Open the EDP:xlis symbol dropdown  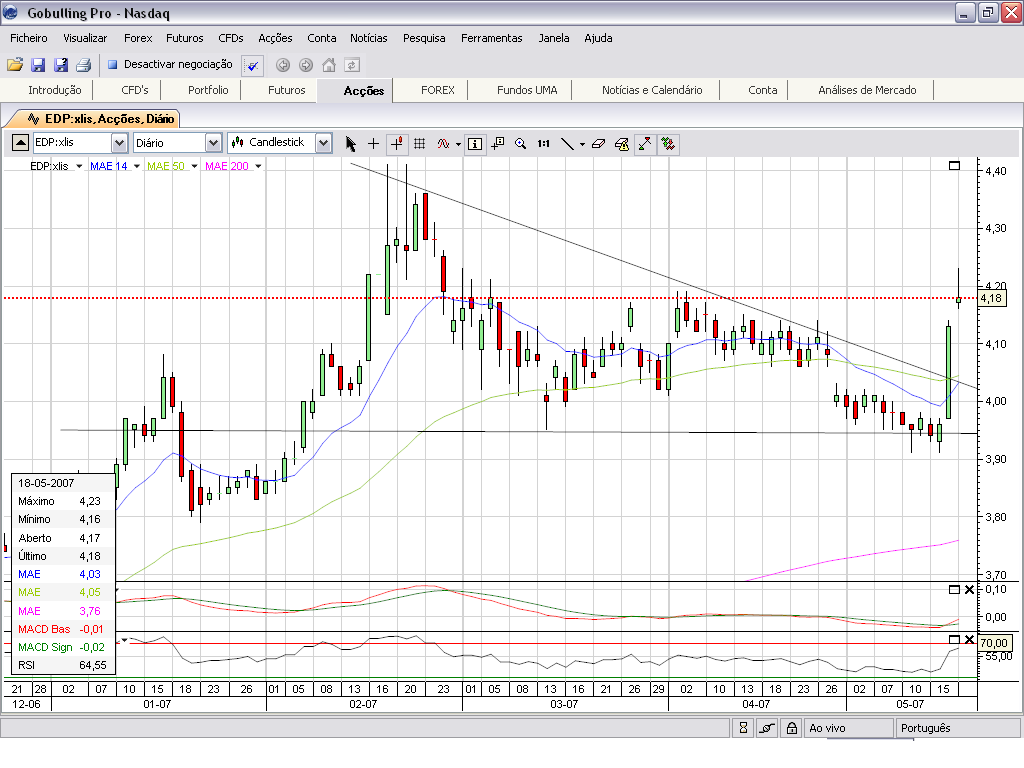[x=119, y=143]
